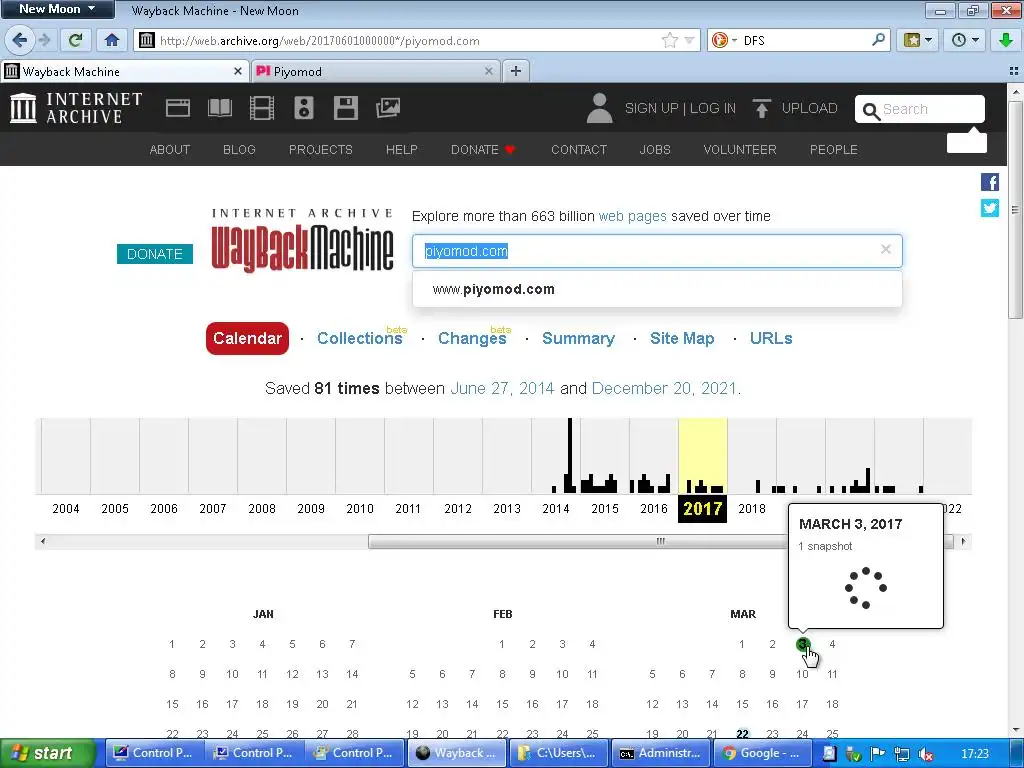Click the PROJECTS nav item
This screenshot has width=1024, height=768.
(321, 150)
